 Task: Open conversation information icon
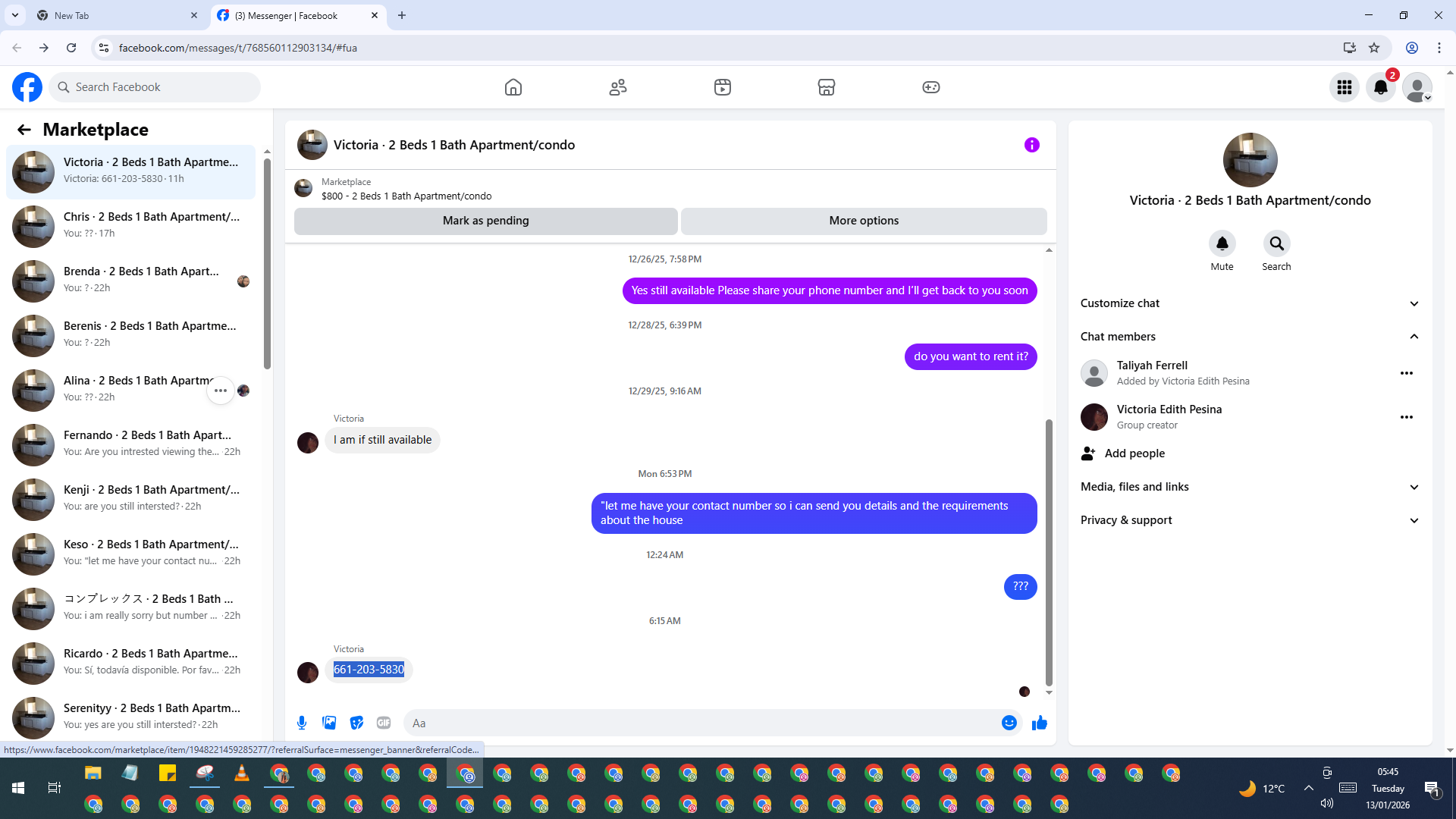click(1031, 145)
